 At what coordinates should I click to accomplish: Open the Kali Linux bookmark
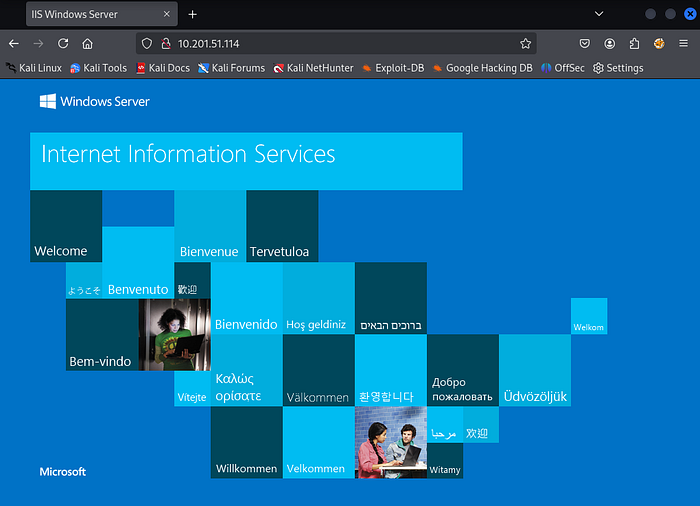34,68
